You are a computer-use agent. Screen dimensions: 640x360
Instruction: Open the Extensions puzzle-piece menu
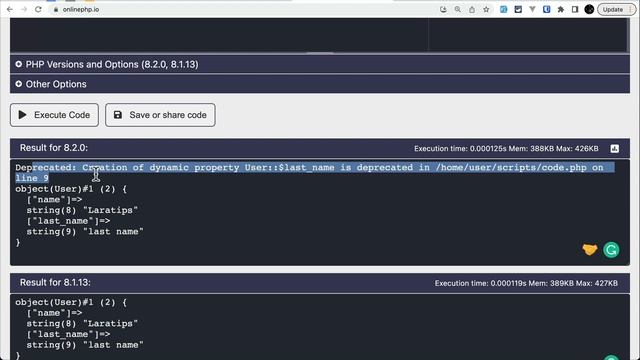click(x=561, y=9)
